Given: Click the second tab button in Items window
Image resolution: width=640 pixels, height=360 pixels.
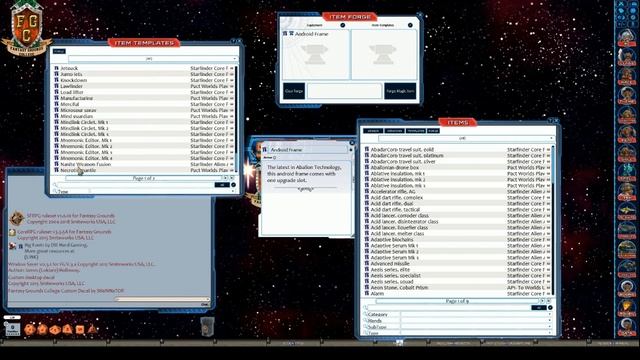Looking at the screenshot, I should 394,131.
